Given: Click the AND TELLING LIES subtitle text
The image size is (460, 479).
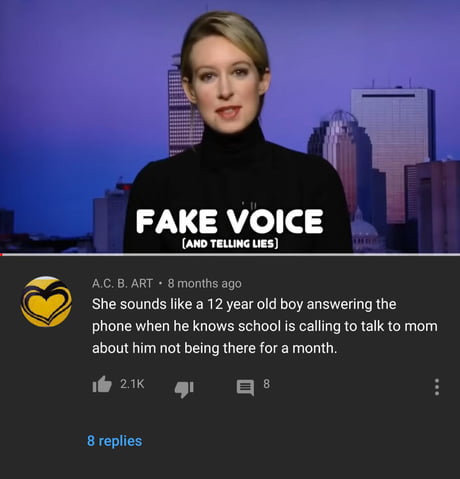Looking at the screenshot, I should pyautogui.click(x=230, y=244).
